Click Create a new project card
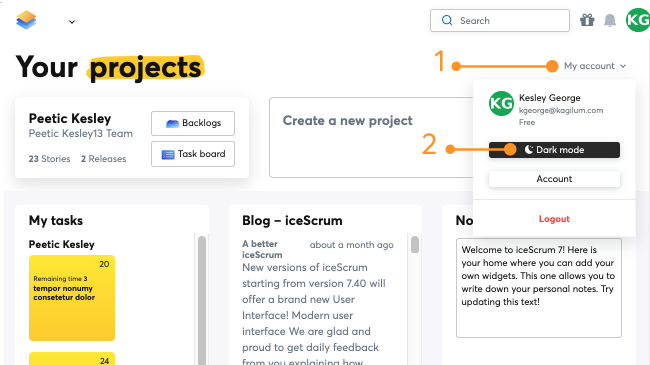 371,137
